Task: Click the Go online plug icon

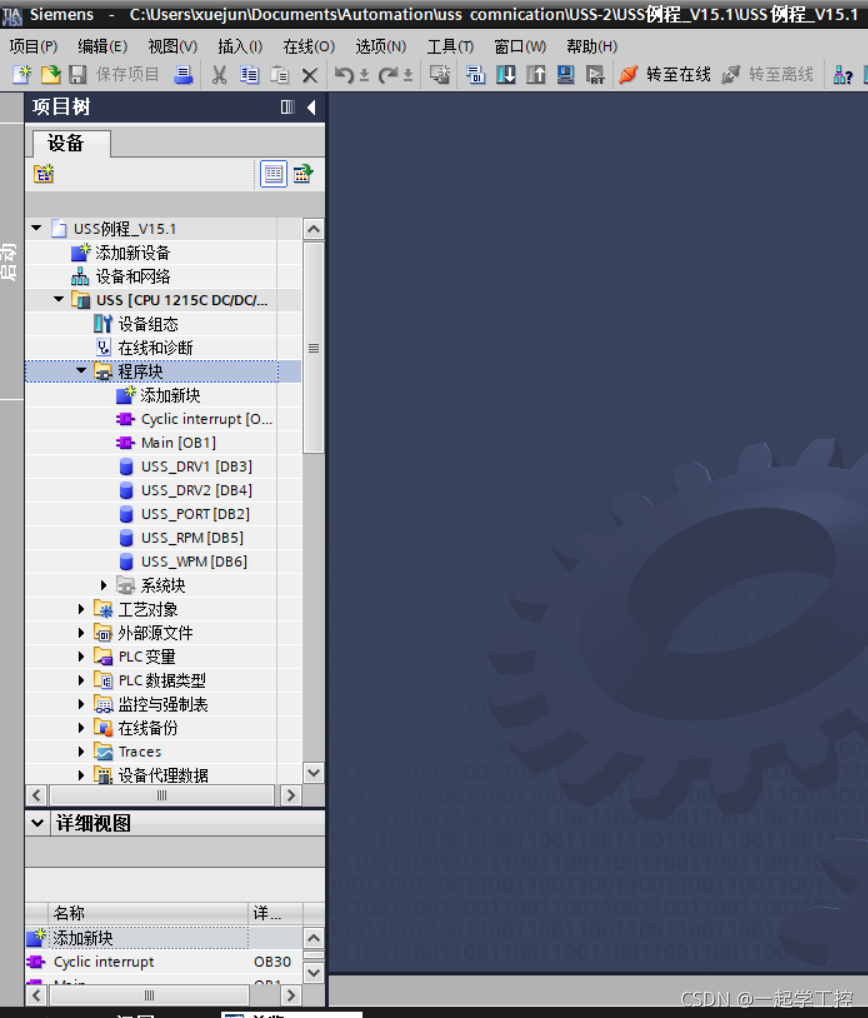Action: pos(628,75)
